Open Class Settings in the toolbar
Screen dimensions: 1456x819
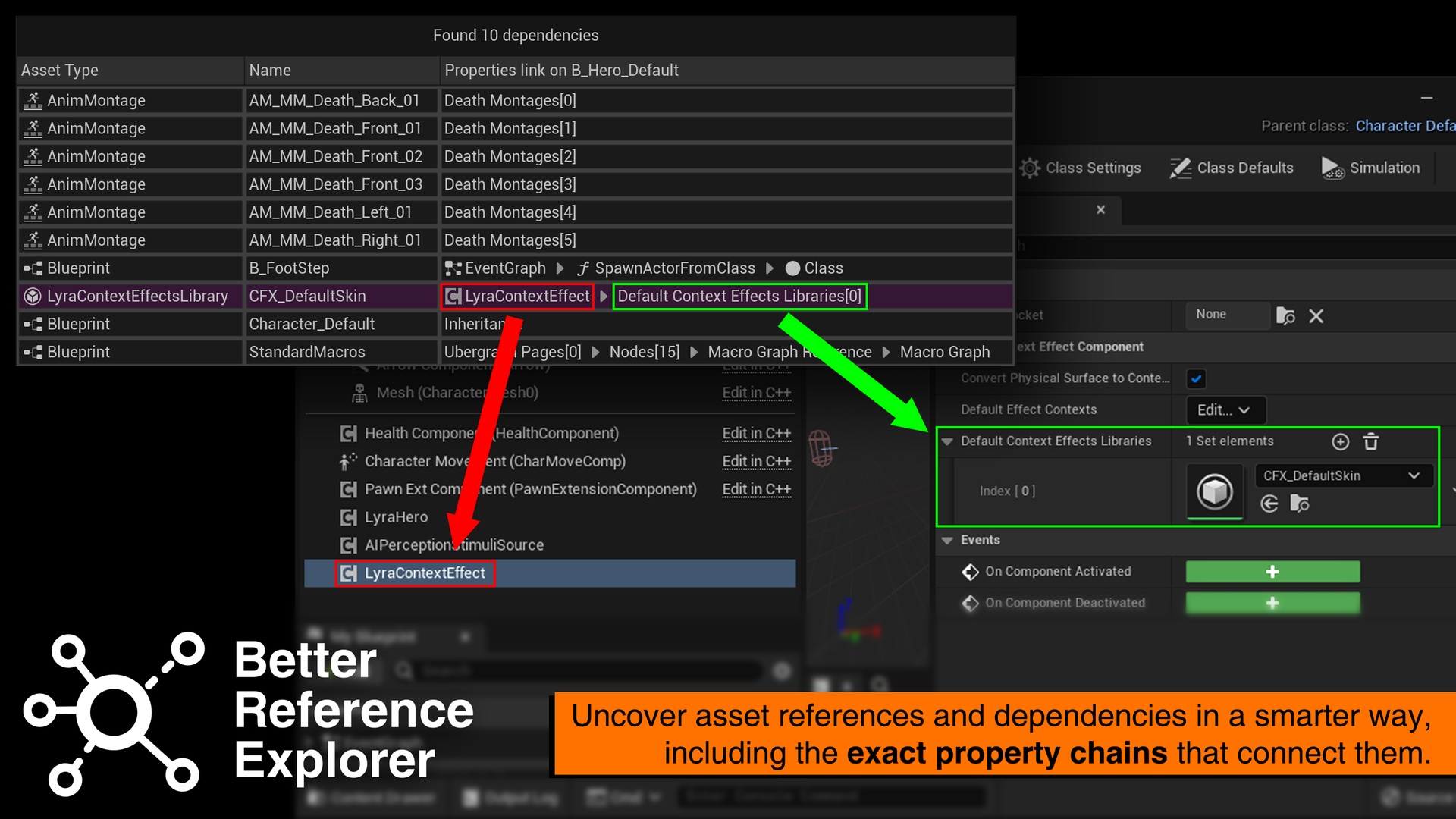1080,168
